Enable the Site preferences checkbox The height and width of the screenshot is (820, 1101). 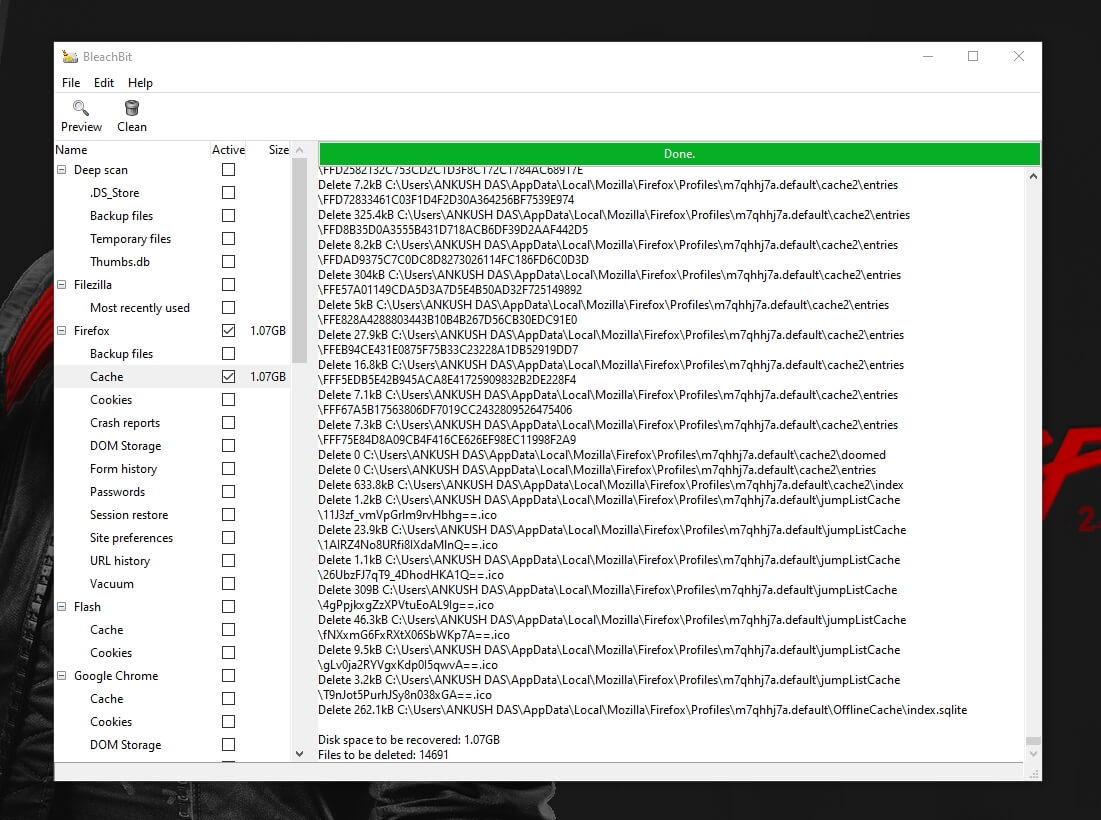tap(228, 538)
